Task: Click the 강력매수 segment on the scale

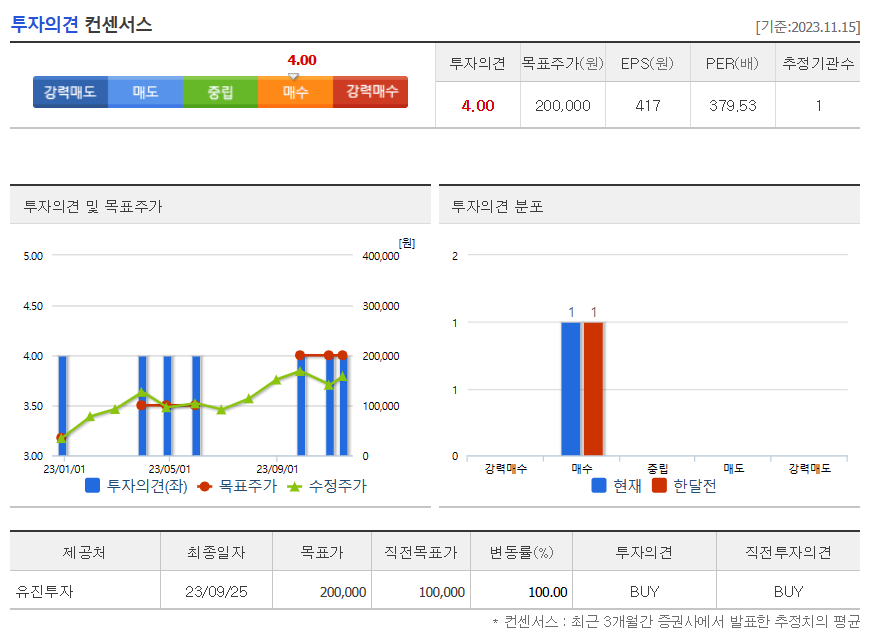Action: (370, 92)
